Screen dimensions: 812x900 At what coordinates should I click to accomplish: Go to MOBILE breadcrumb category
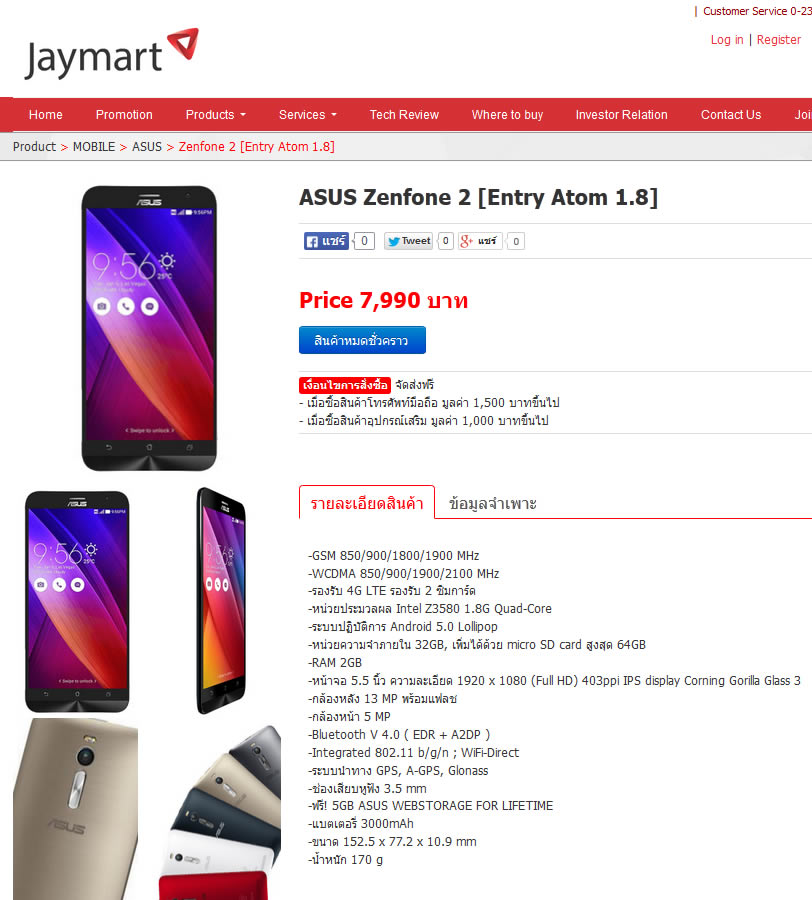pyautogui.click(x=94, y=147)
